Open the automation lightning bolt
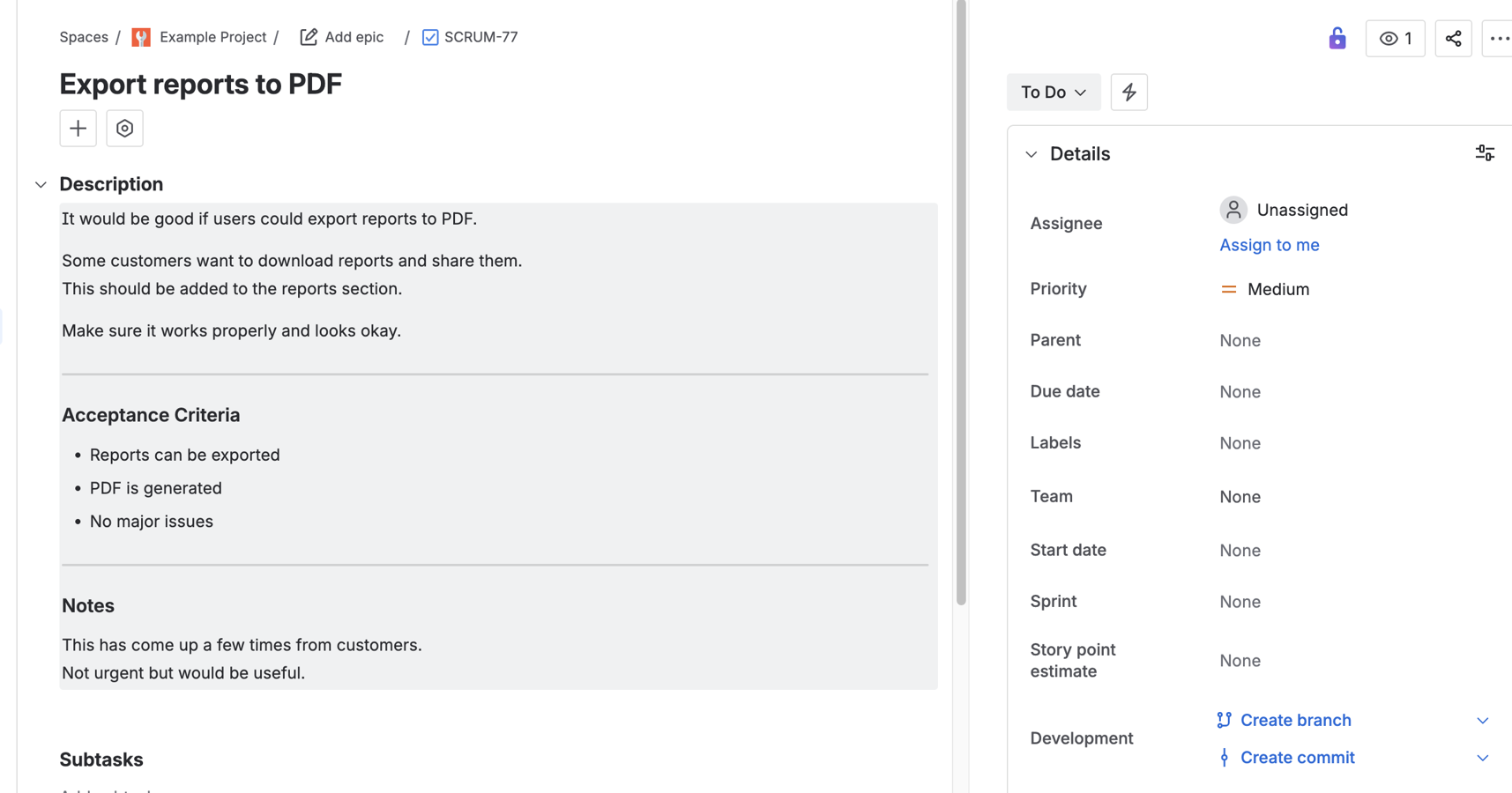This screenshot has height=793, width=1512. click(x=1128, y=92)
